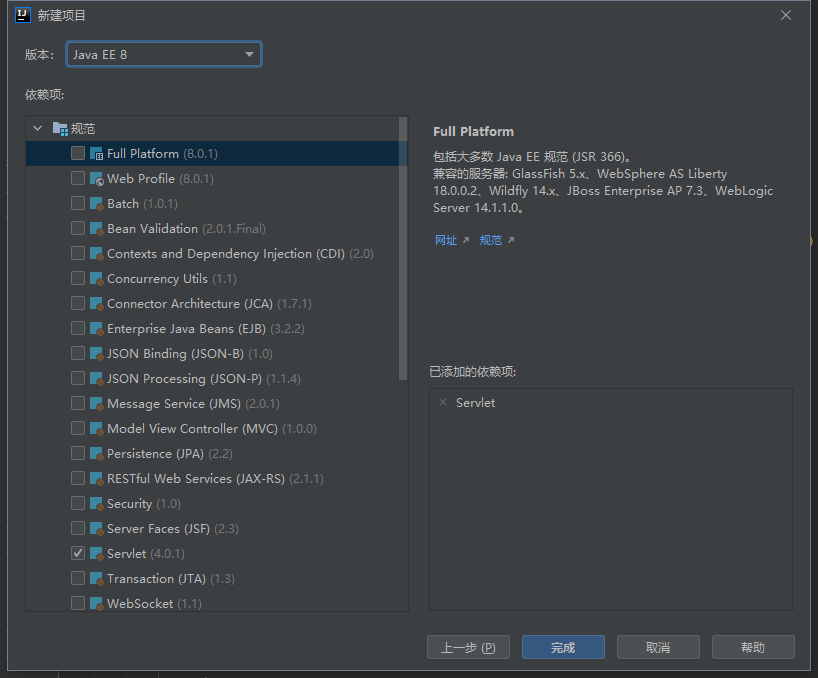Select Server Faces (JSF) row text
This screenshot has height=678, width=818.
pyautogui.click(x=173, y=529)
